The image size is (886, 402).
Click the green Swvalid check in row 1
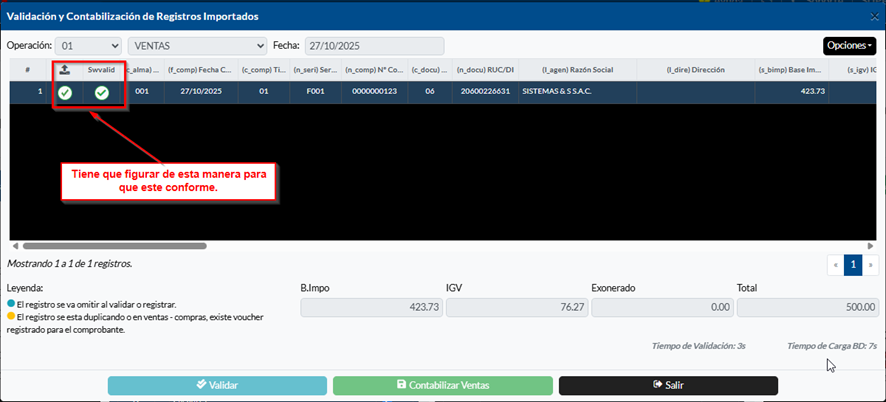click(x=102, y=93)
